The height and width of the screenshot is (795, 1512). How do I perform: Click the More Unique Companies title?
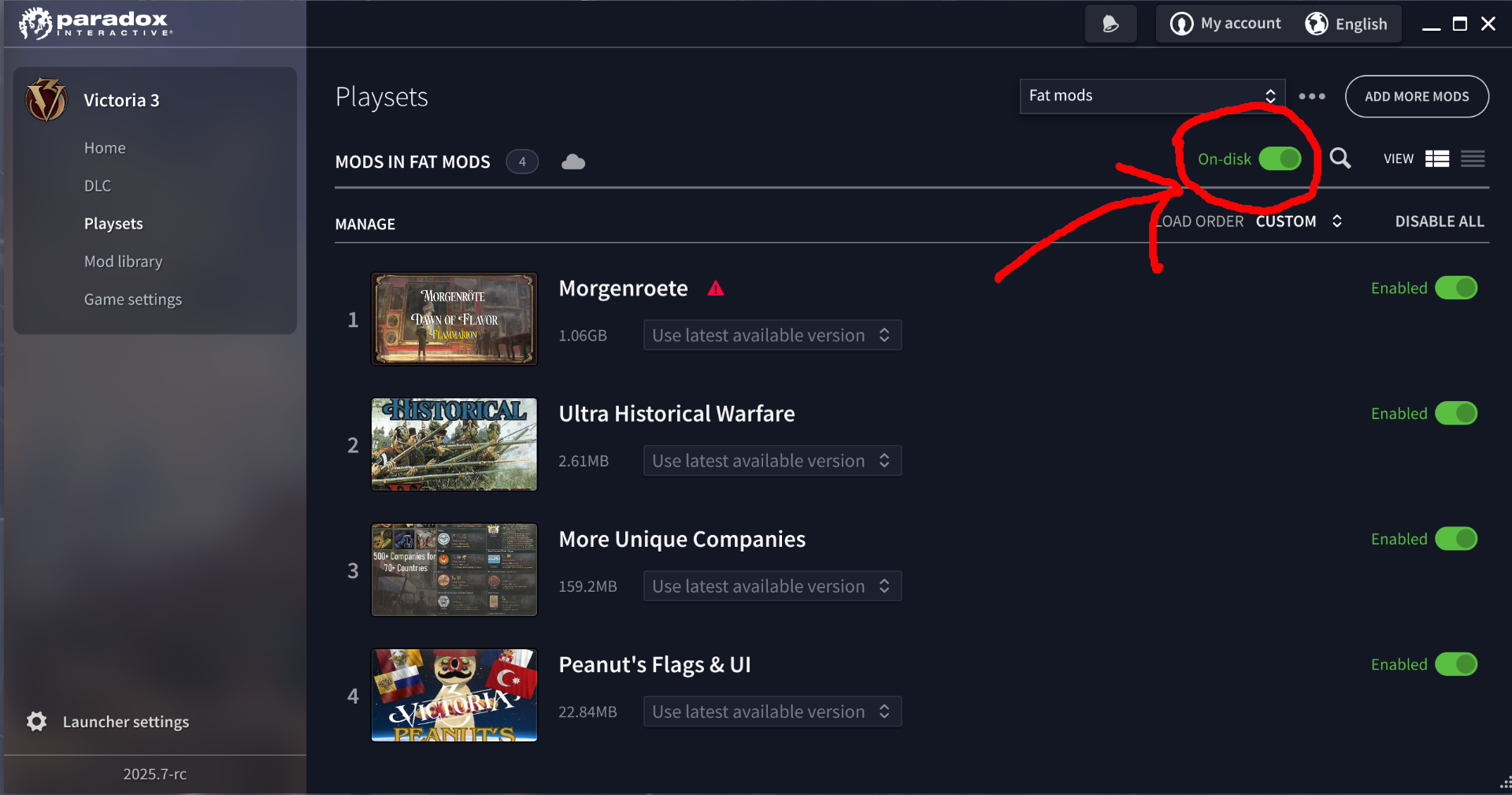coord(682,539)
